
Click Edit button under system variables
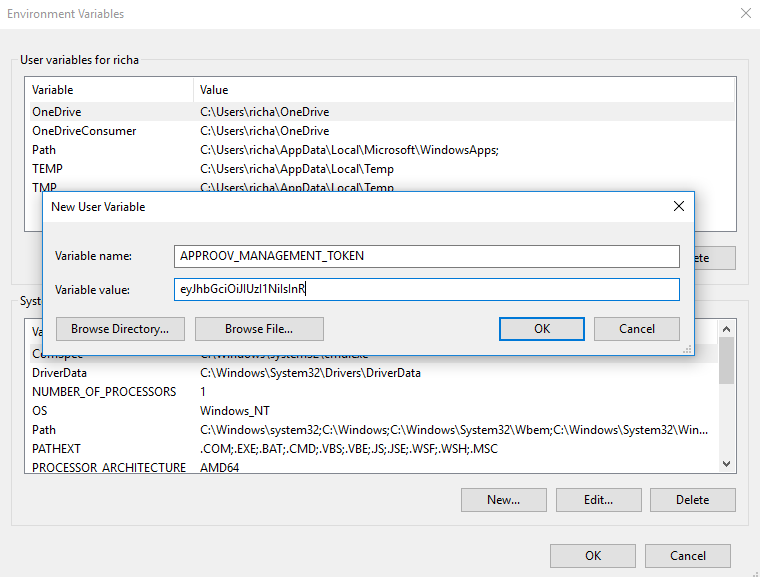tap(598, 499)
